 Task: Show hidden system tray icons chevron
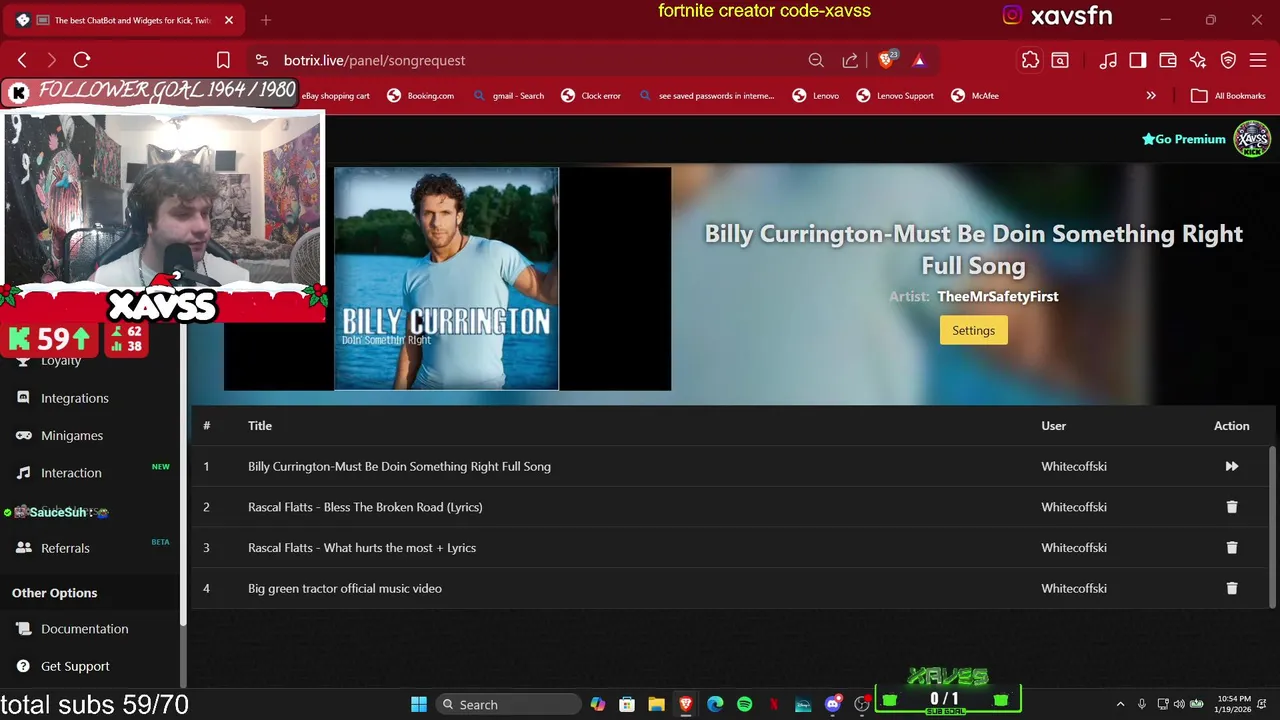click(1120, 704)
